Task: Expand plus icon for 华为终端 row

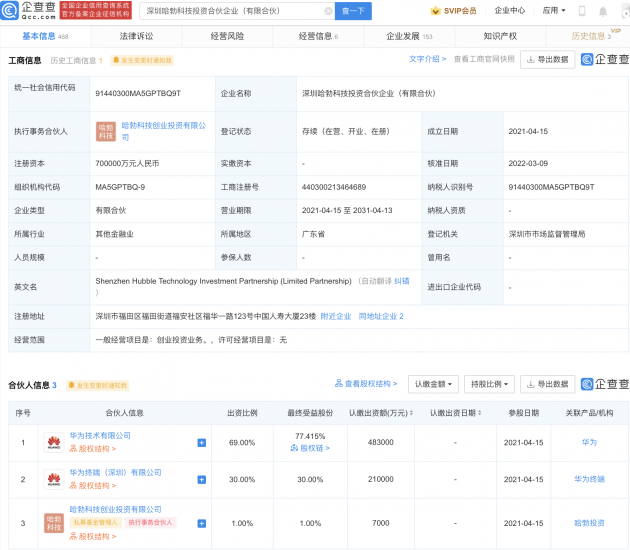Action: [202, 480]
